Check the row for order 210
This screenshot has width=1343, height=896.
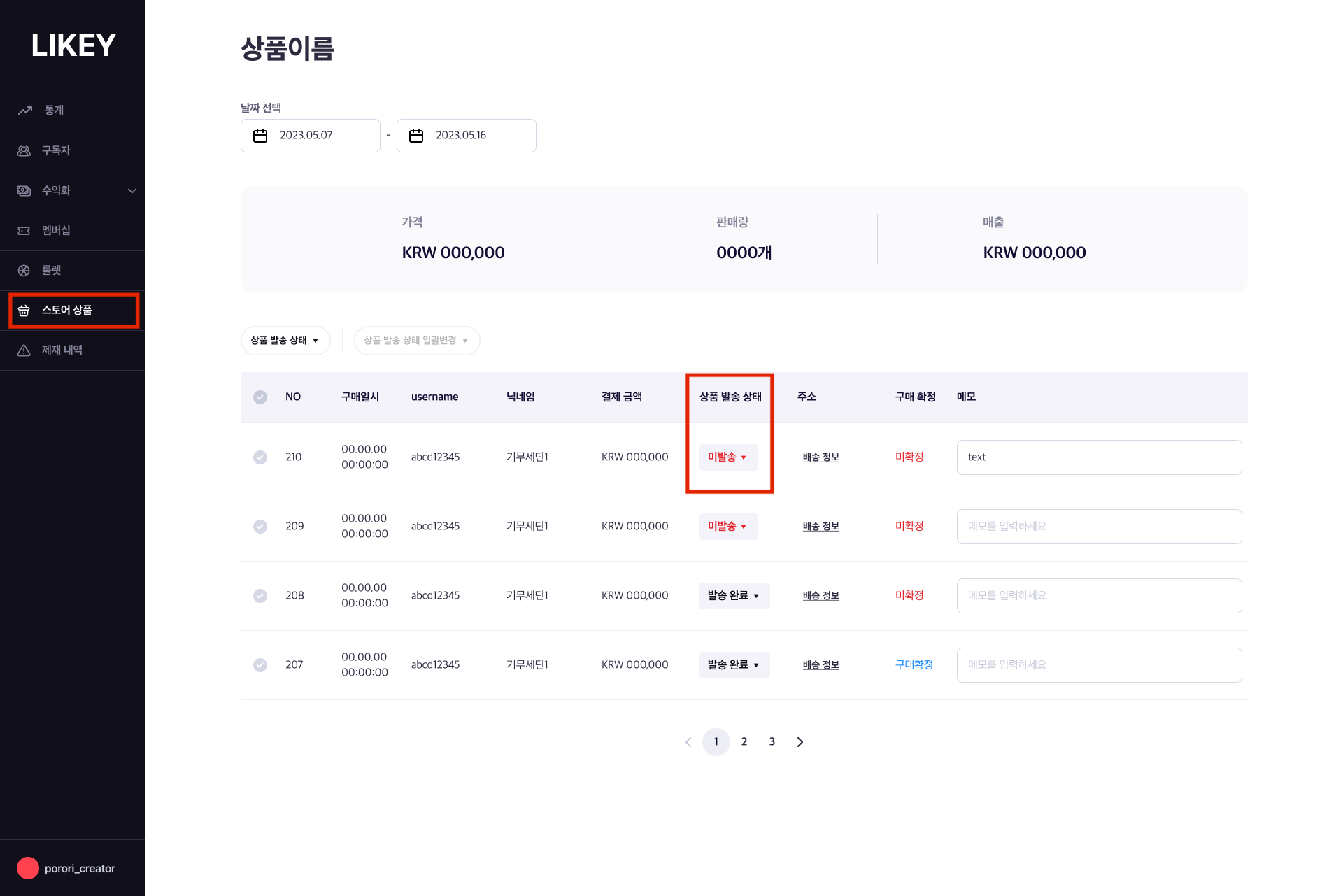(x=260, y=457)
